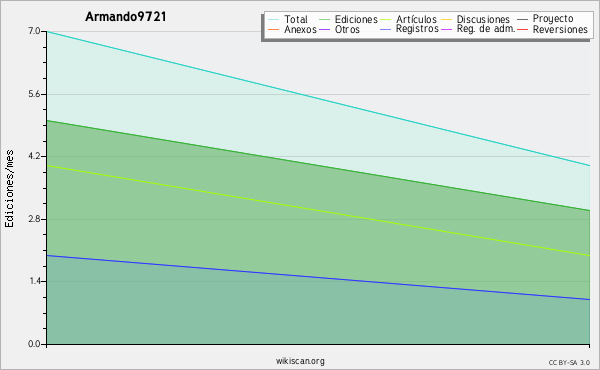The height and width of the screenshot is (370, 600).
Task: Click the magenta Reg. de adm. line swatch
Action: 447,29
